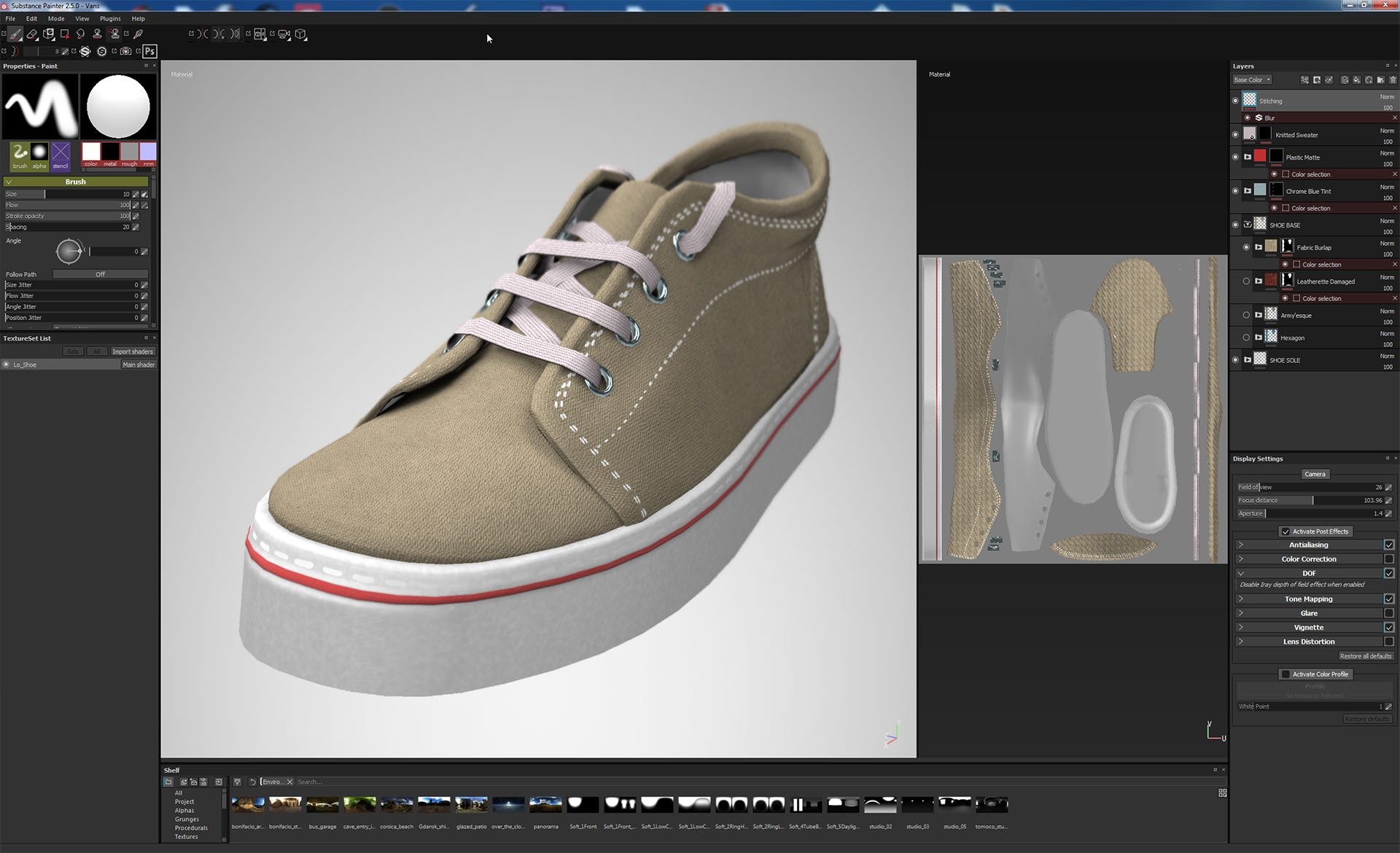Open the Mode menu

pyautogui.click(x=55, y=18)
